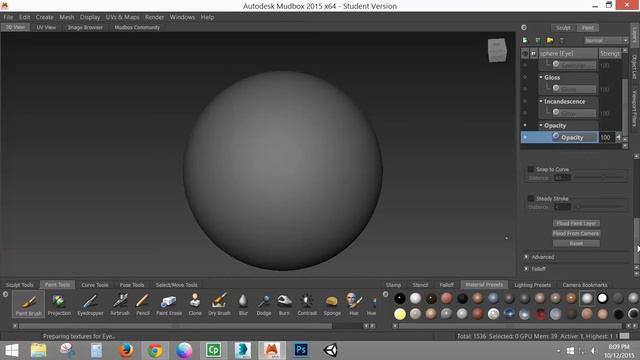Open the layer blend mode dropdown
This screenshot has height=360, width=640.
tap(606, 40)
